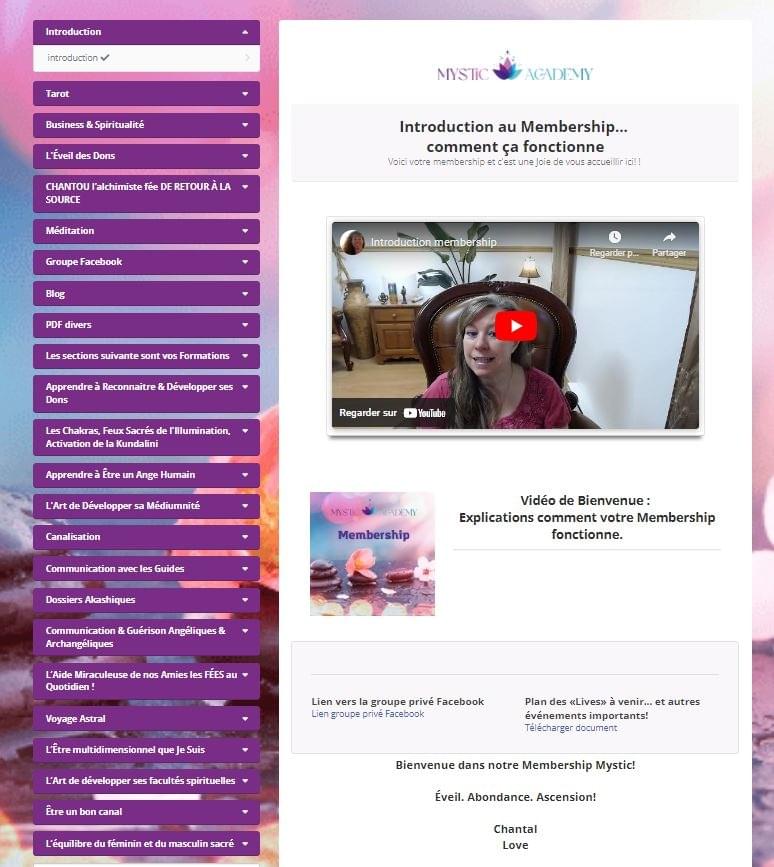Expand the Méditation section
Viewport: 774px width, 867px height.
(x=146, y=231)
